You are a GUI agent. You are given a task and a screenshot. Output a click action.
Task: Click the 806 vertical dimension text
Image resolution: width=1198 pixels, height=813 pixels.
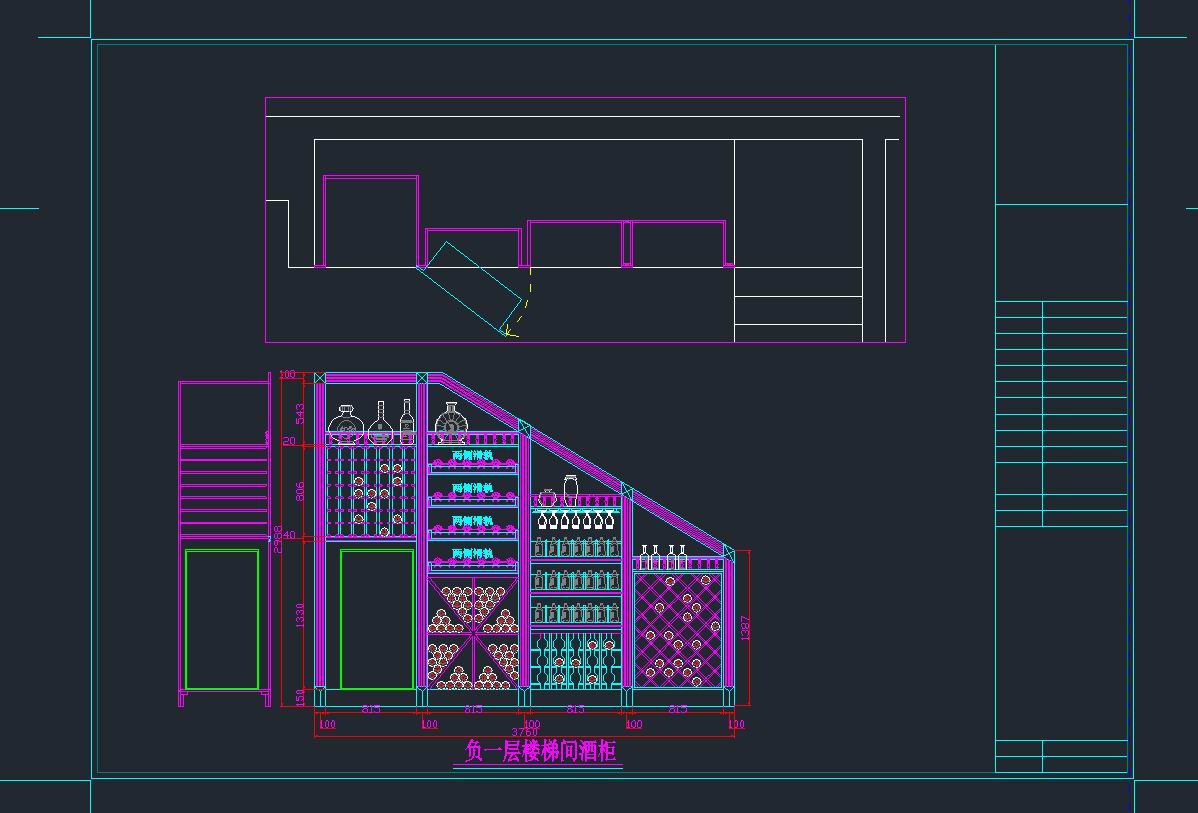[x=300, y=491]
